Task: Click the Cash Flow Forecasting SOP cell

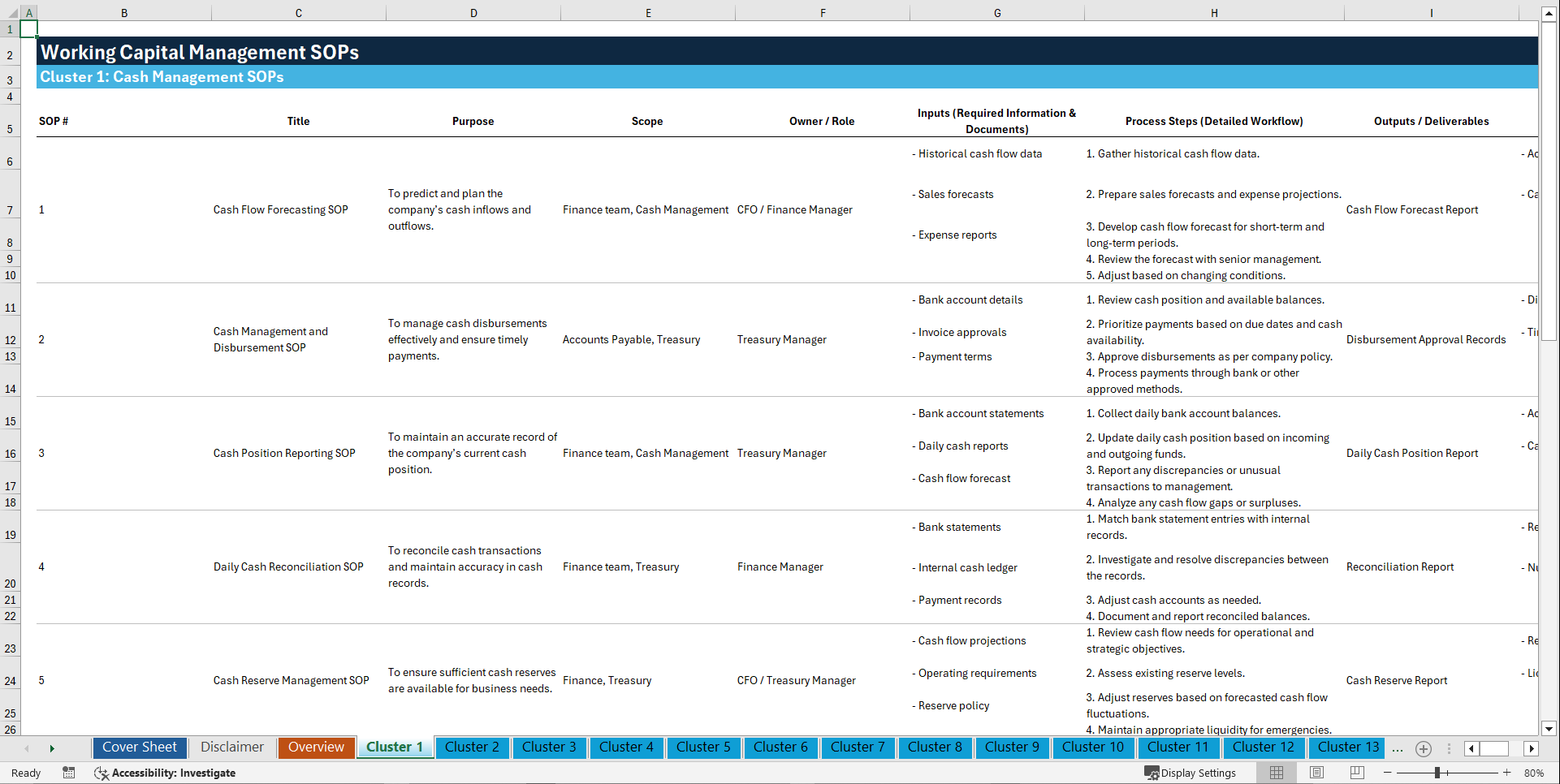Action: [280, 209]
